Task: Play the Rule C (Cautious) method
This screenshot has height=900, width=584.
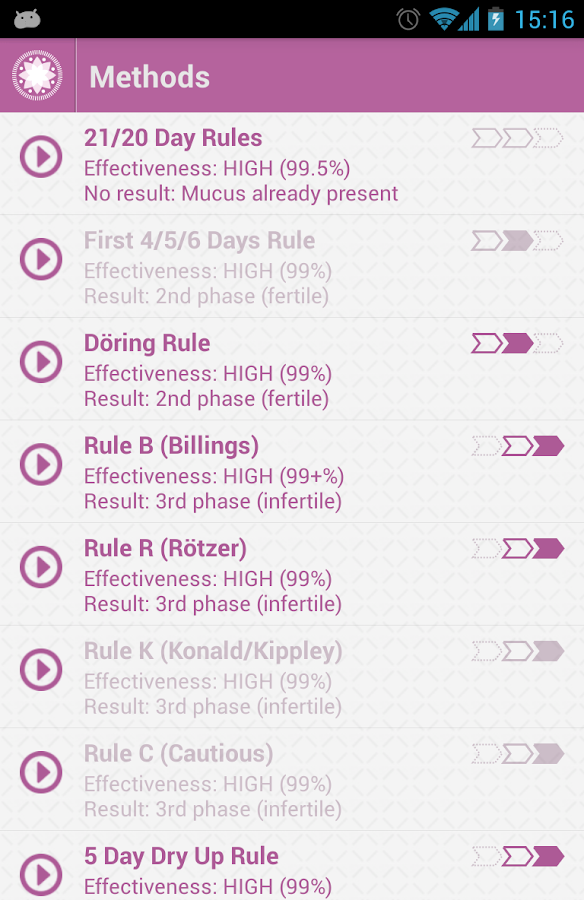Action: (x=40, y=772)
